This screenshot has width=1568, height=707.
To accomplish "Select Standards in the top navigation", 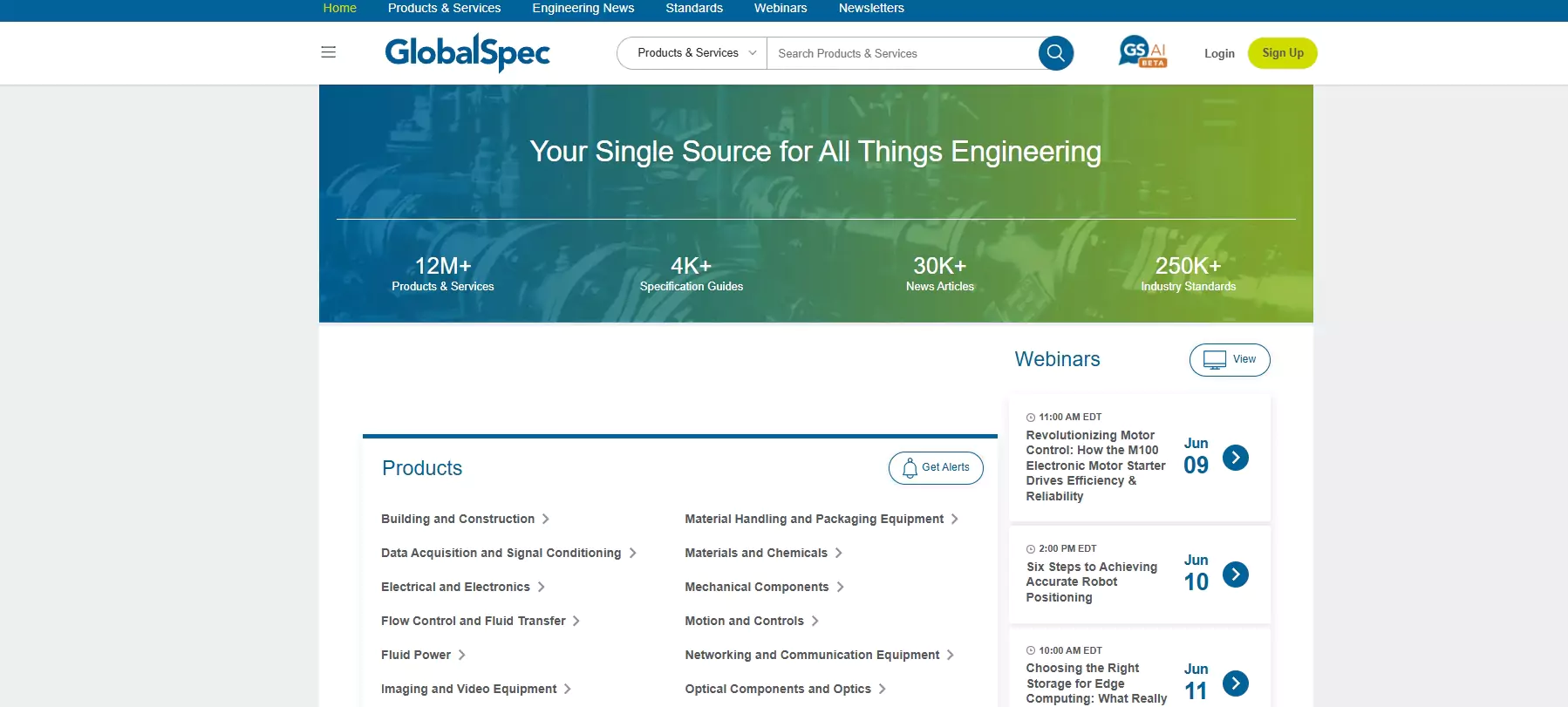I will [x=694, y=8].
